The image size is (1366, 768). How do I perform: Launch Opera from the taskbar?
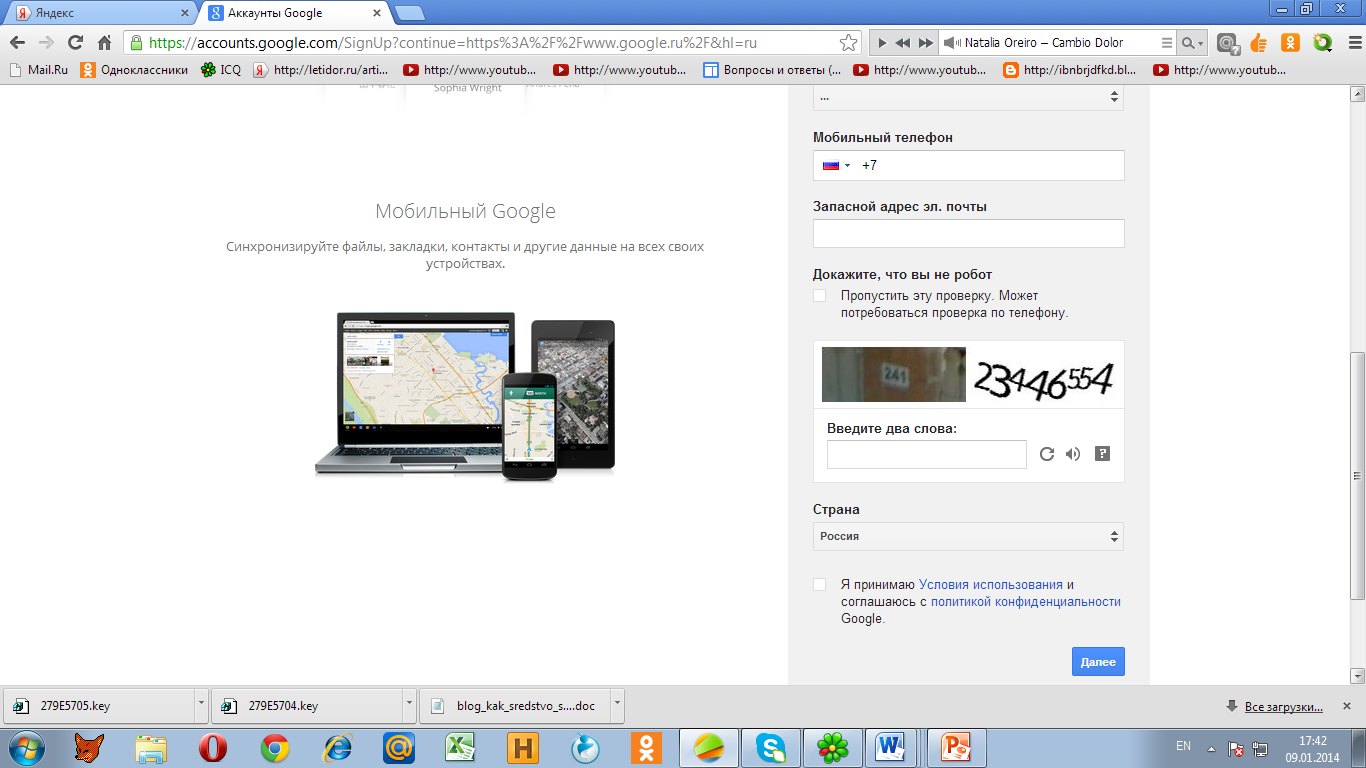coord(213,747)
